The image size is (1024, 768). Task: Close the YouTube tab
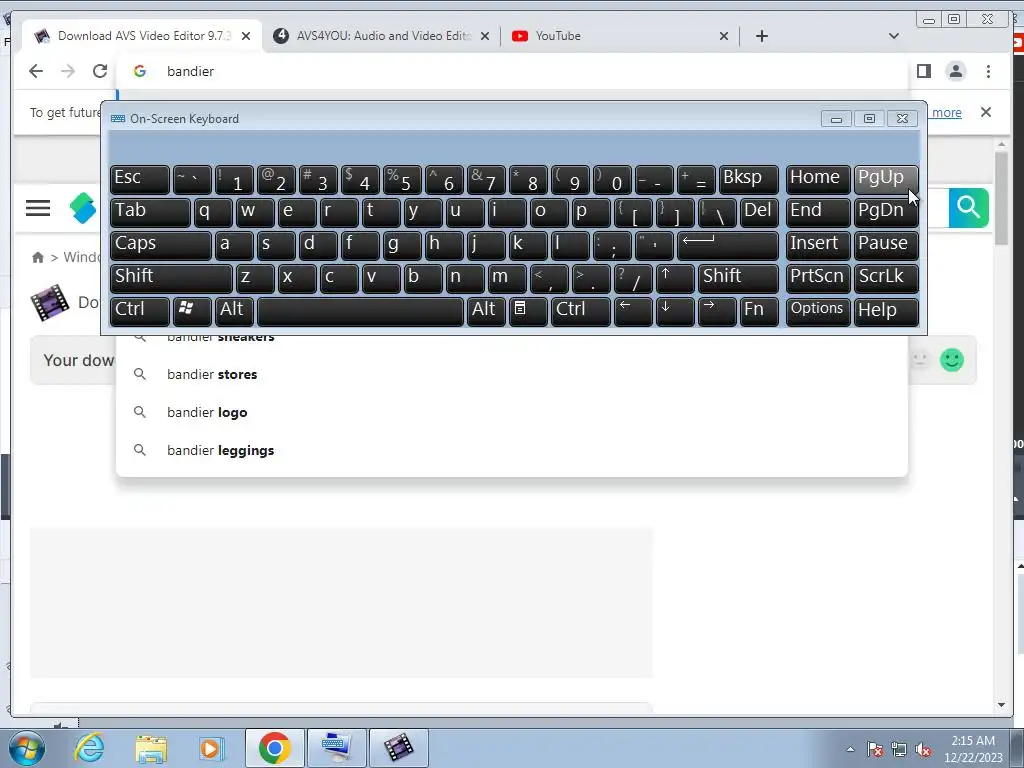(724, 36)
